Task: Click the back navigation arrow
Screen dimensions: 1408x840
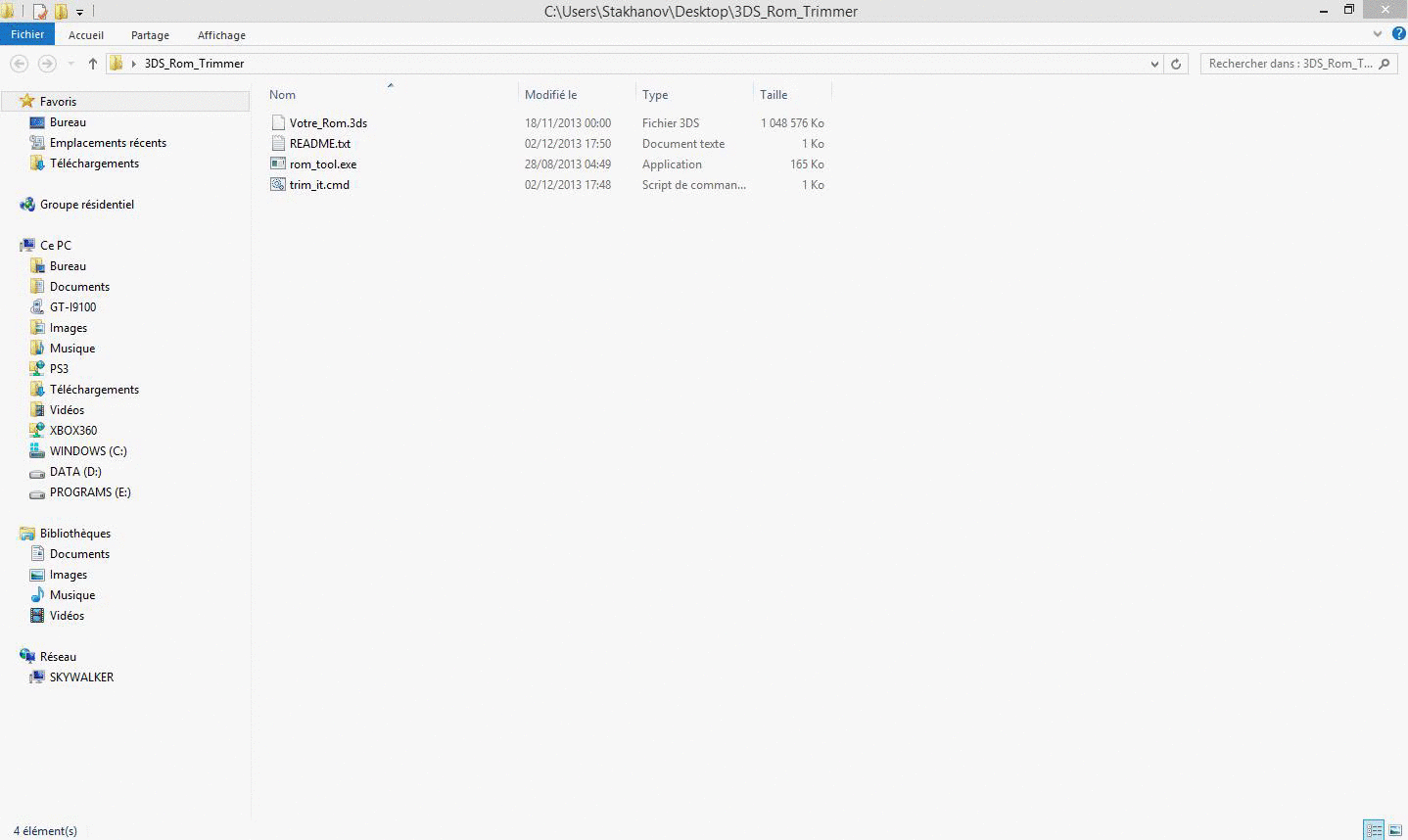Action: pos(19,64)
